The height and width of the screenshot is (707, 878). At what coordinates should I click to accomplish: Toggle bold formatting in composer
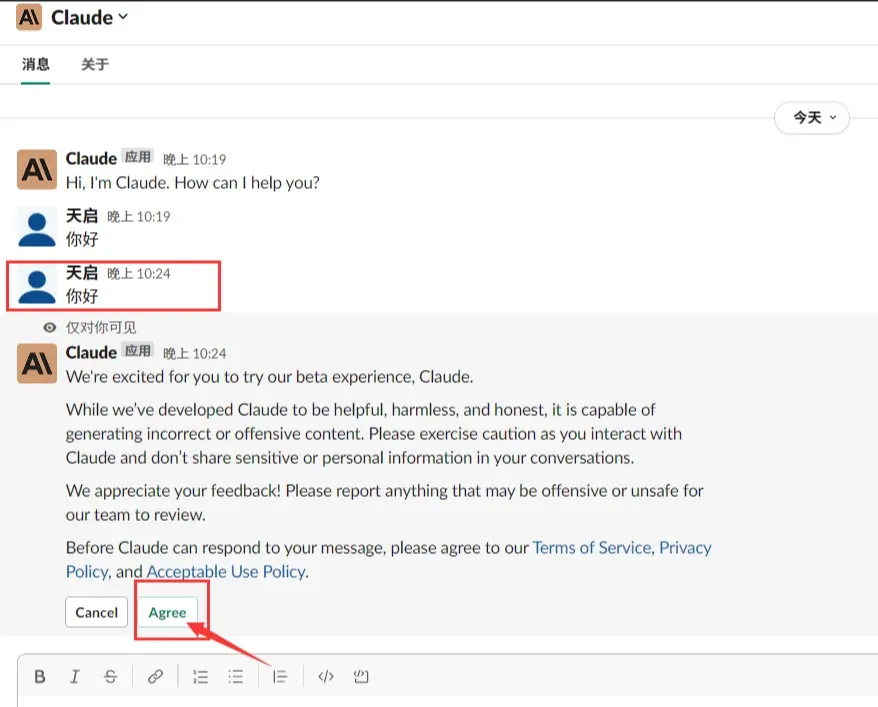click(40, 676)
